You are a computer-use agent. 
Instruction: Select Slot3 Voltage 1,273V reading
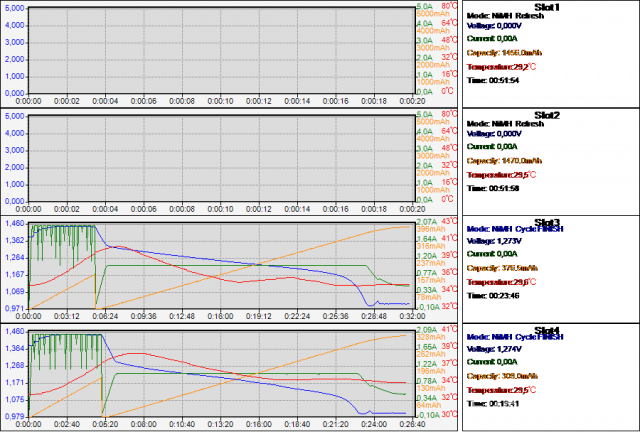tap(494, 241)
